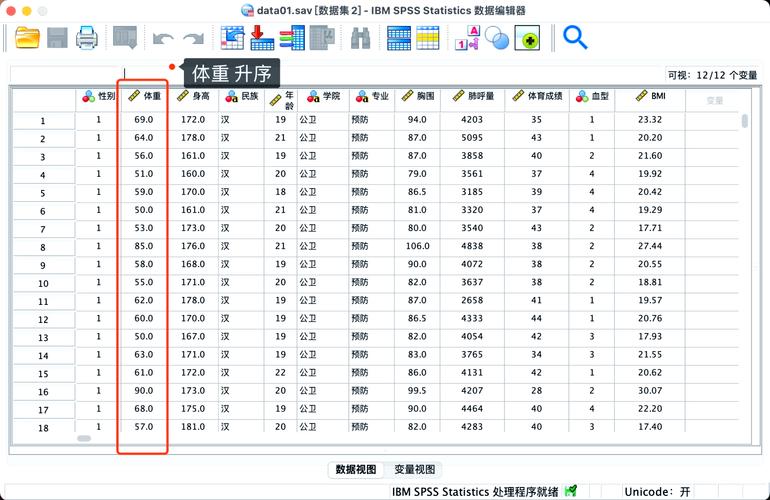Click 体育成绩 cell value 28
The image size is (770, 500).
537,390
